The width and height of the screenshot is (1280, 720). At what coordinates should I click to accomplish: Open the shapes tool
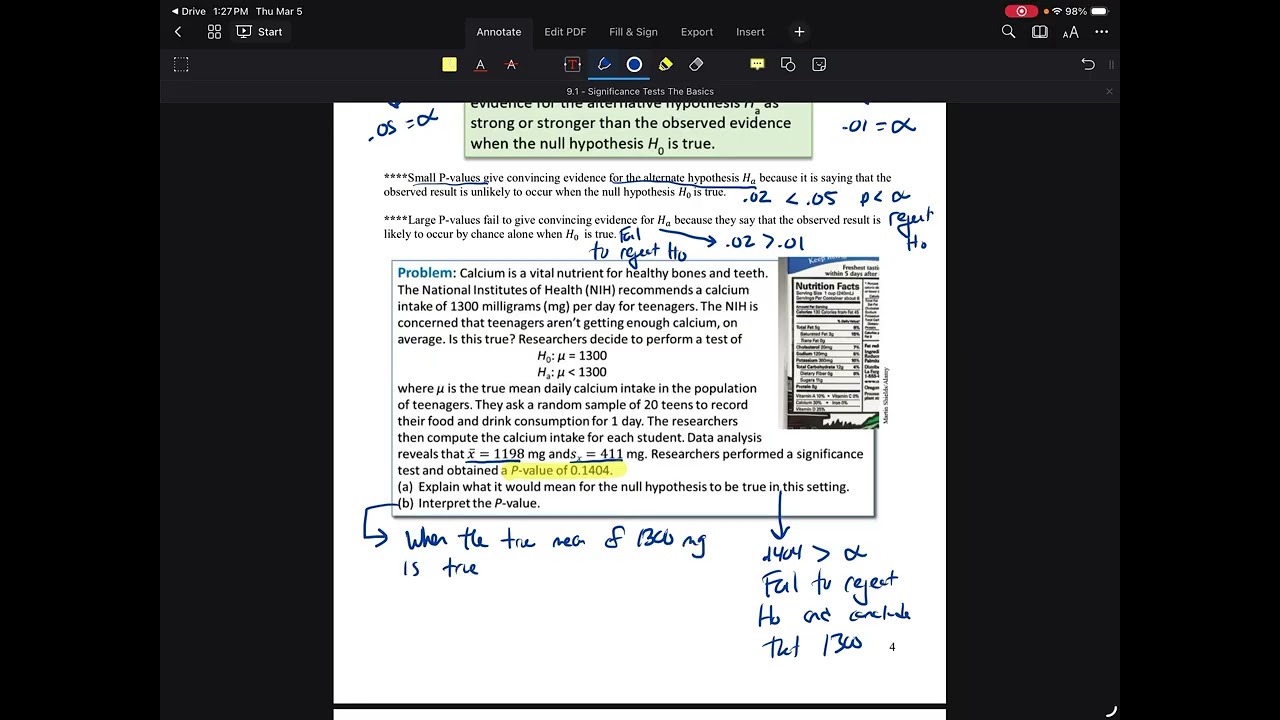tap(788, 64)
